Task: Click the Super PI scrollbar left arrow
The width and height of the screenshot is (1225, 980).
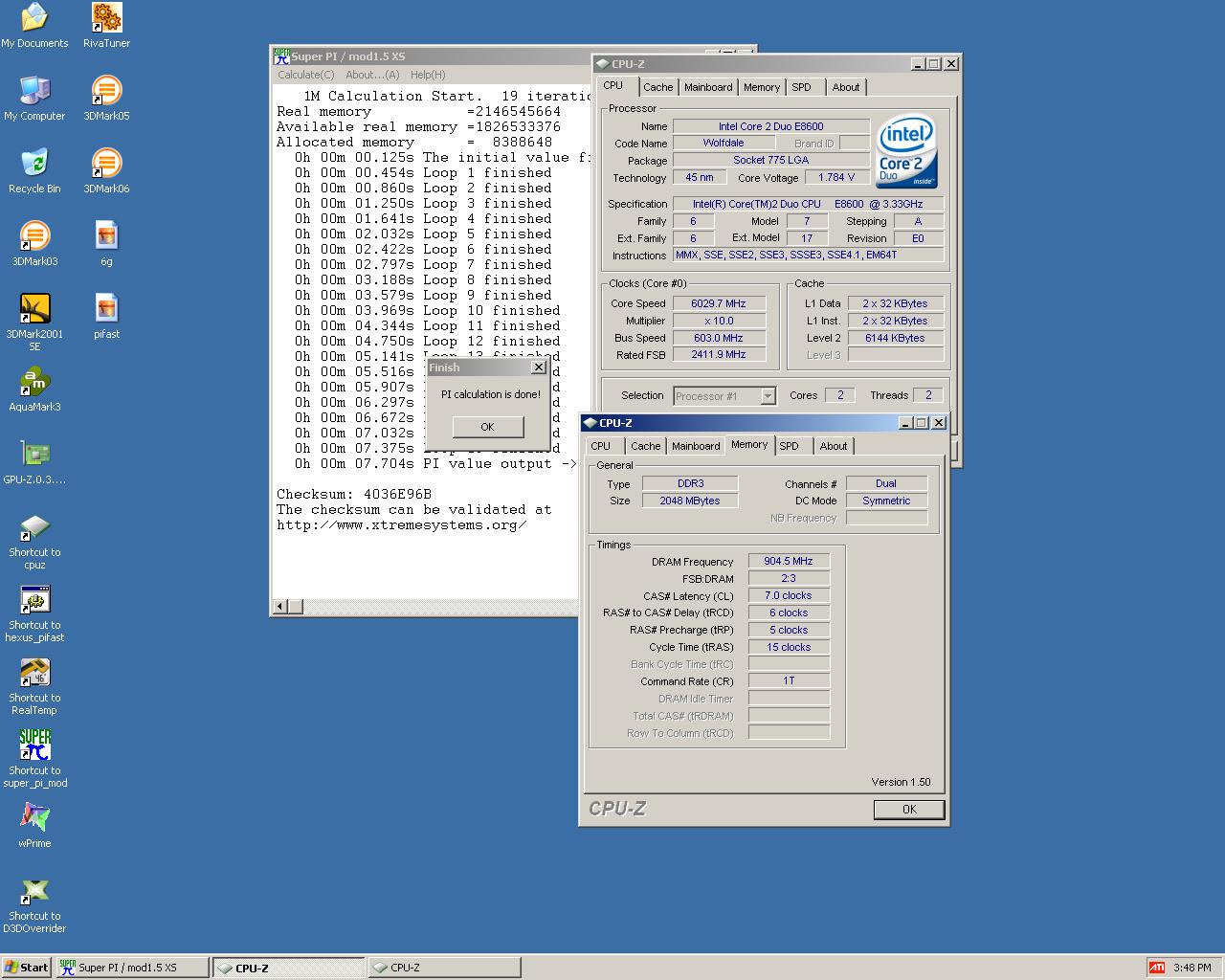Action: (x=280, y=607)
